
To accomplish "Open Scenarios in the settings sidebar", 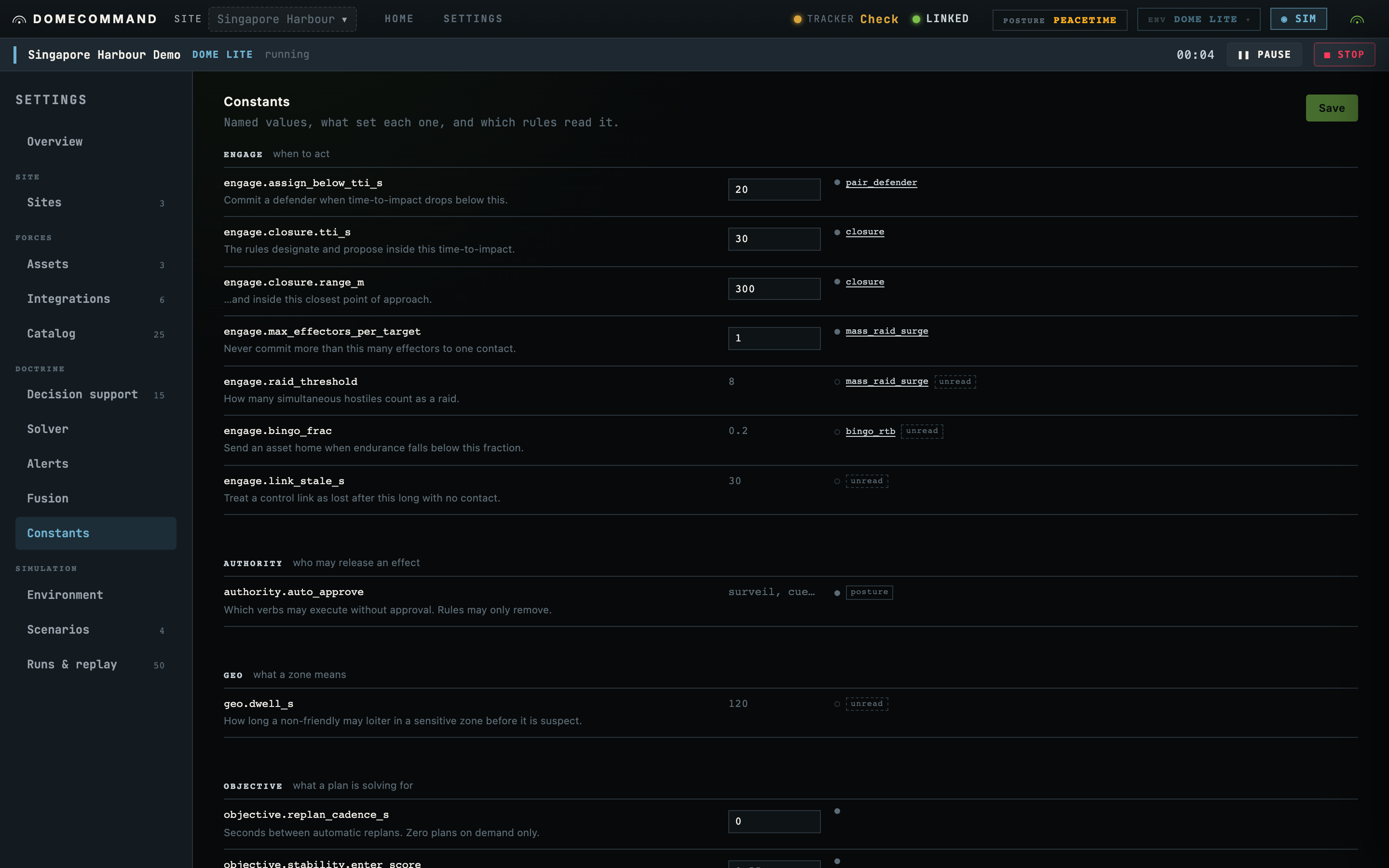I will coord(96,630).
